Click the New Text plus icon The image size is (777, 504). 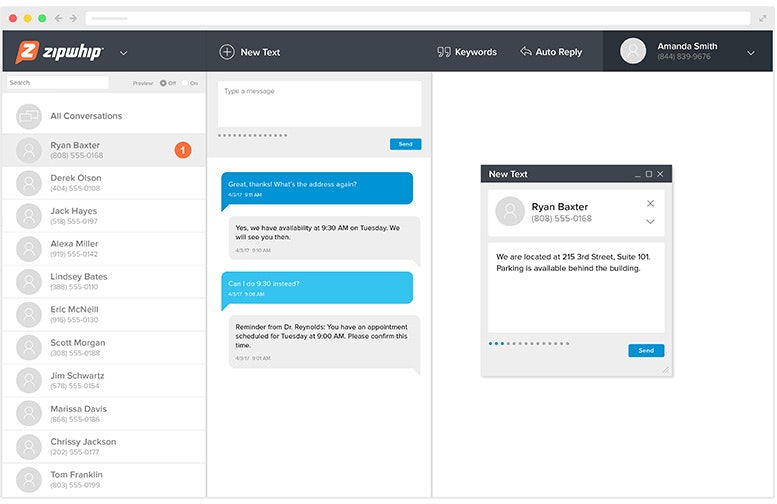[x=227, y=52]
